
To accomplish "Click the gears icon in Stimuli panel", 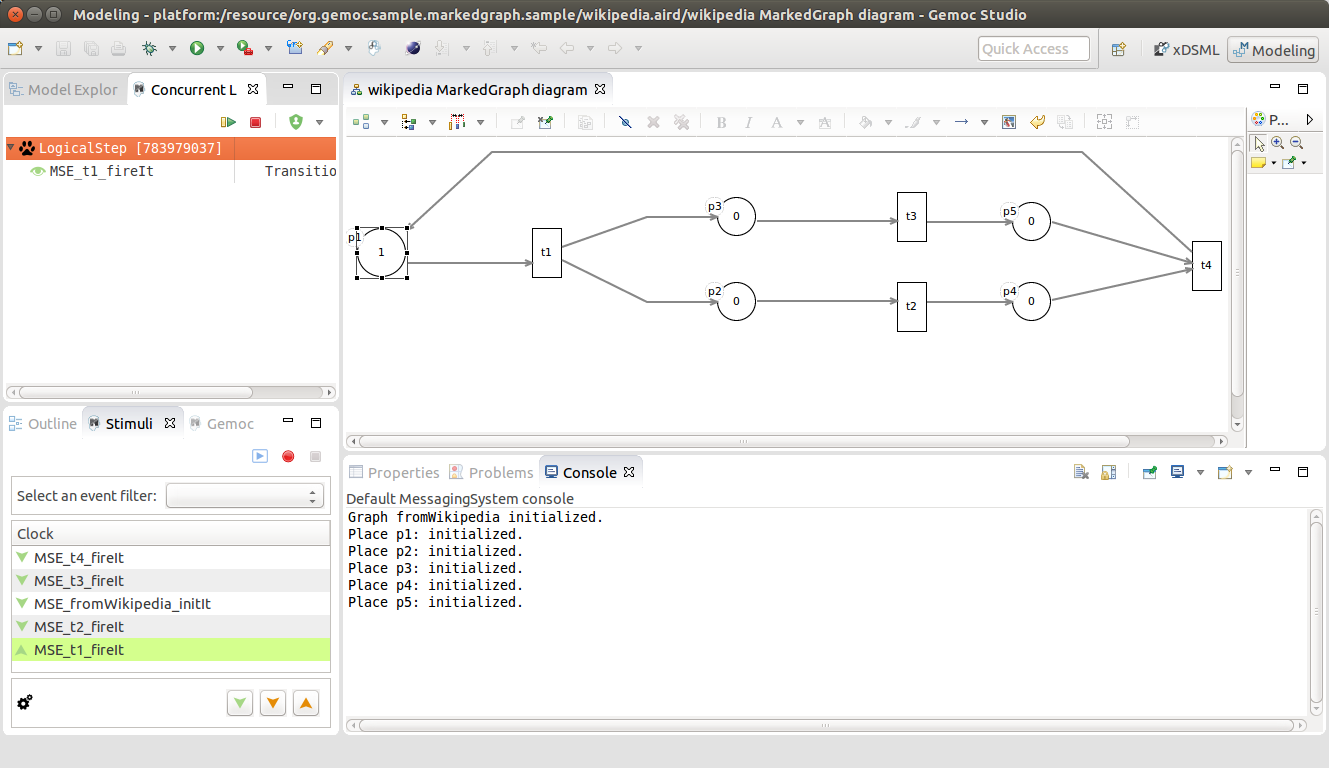I will click(x=25, y=702).
